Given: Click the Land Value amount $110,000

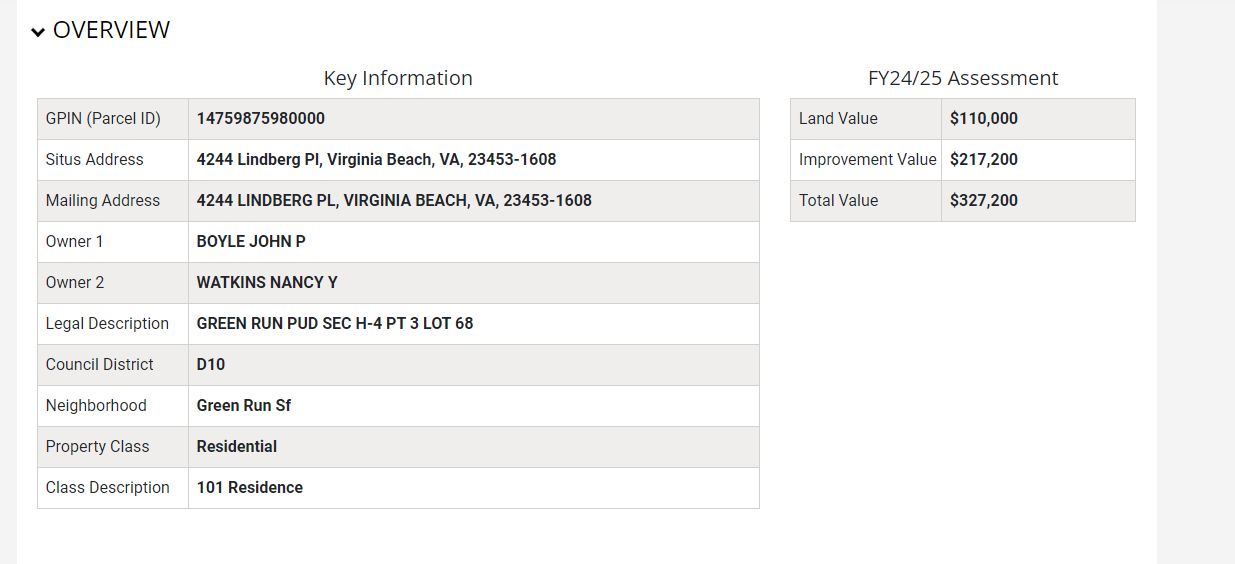Looking at the screenshot, I should [x=984, y=119].
